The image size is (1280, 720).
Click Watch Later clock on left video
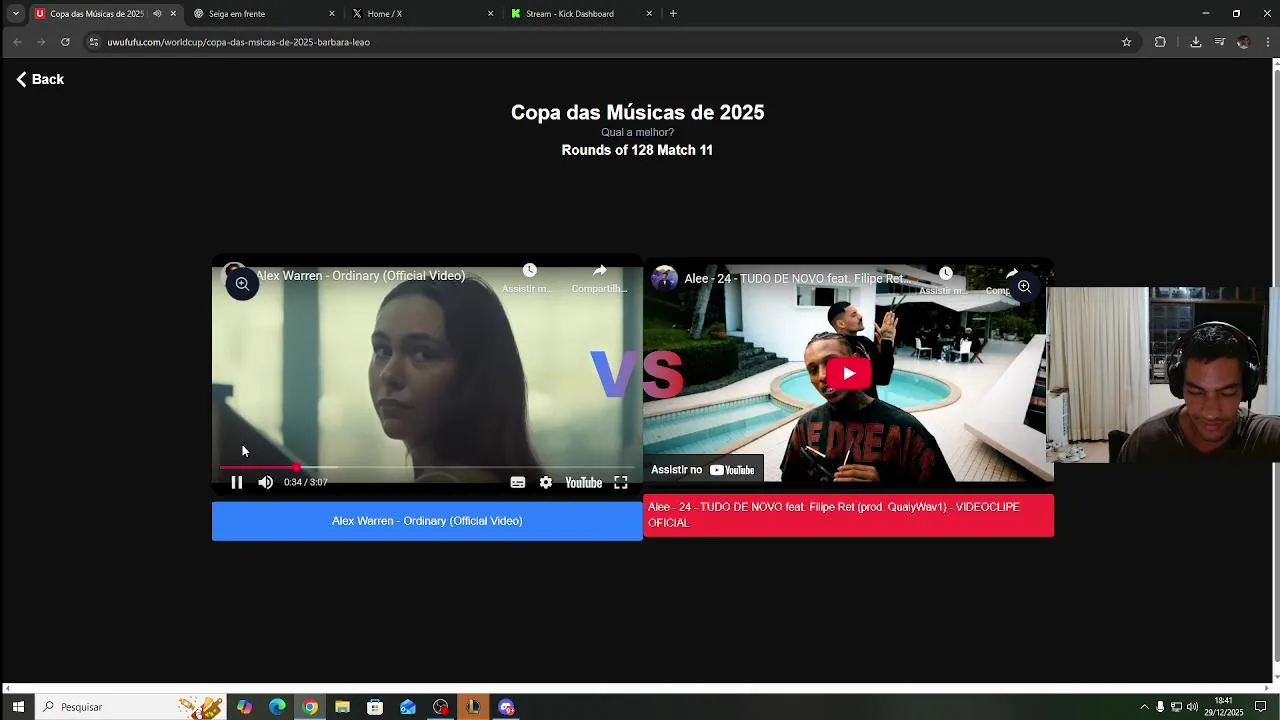(x=529, y=271)
